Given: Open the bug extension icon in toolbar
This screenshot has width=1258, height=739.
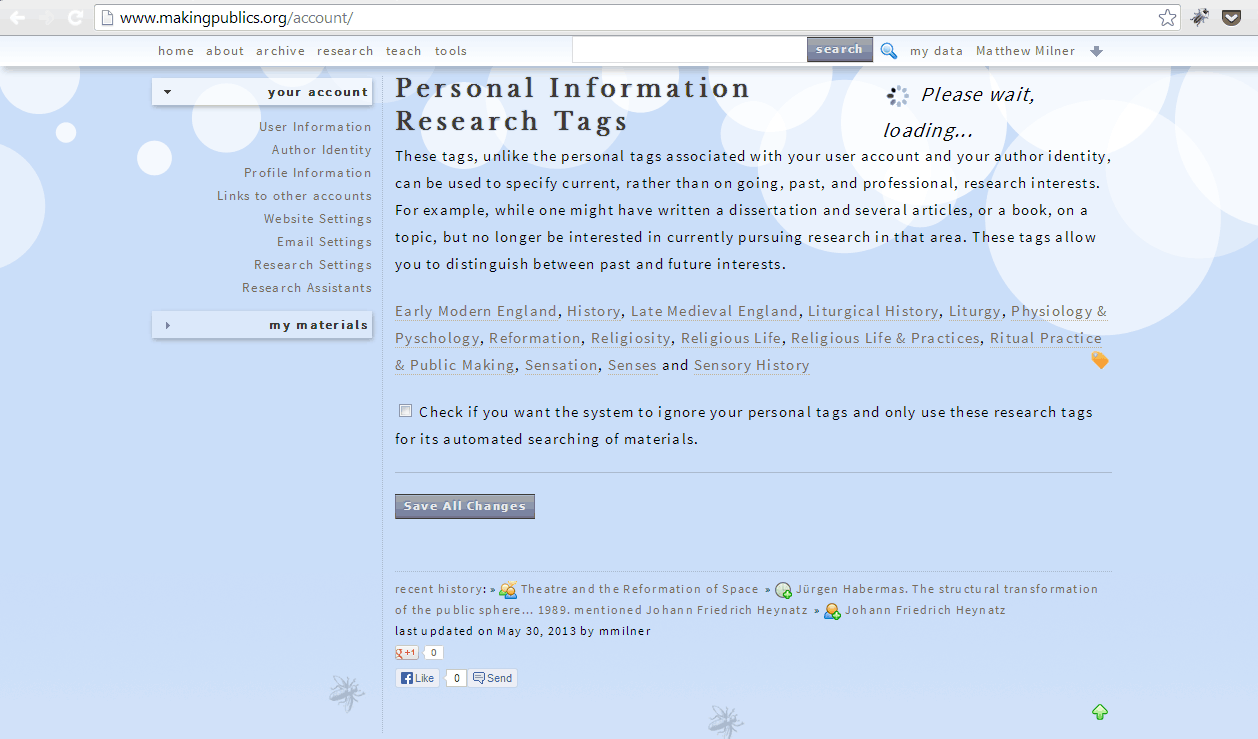Looking at the screenshot, I should [x=1200, y=17].
